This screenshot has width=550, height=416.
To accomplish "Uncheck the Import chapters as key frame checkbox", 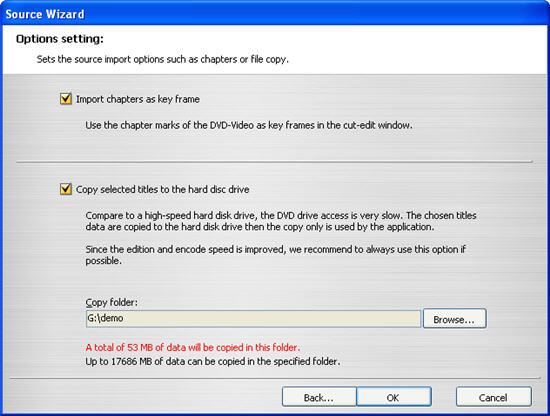I will click(x=66, y=99).
